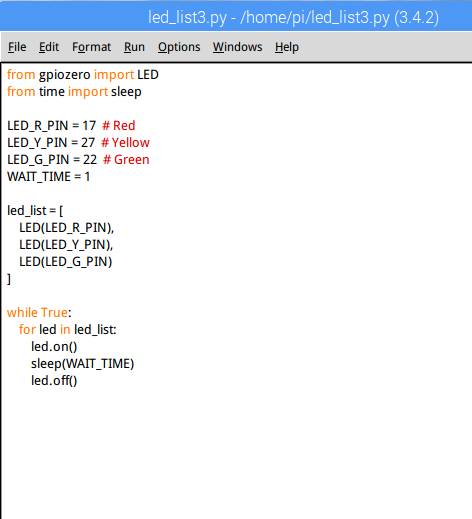The width and height of the screenshot is (472, 519).
Task: Click the '# Green' comment
Action: coord(126,160)
